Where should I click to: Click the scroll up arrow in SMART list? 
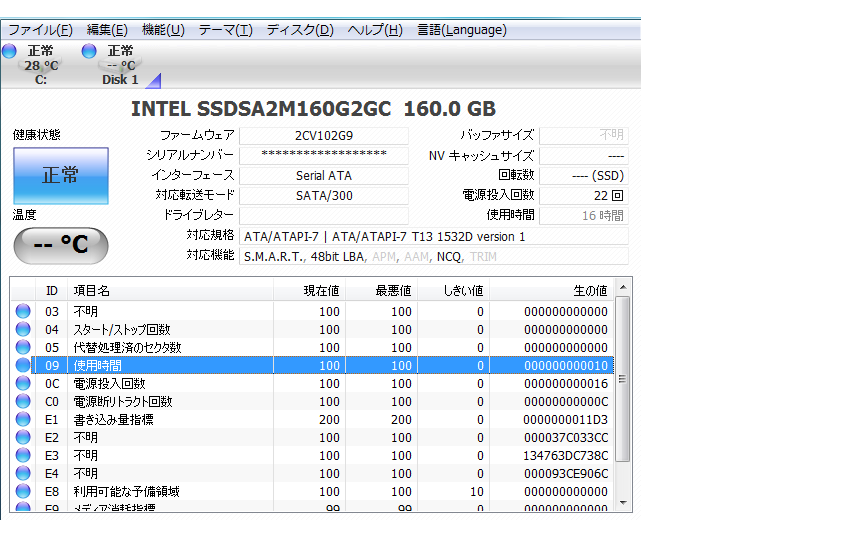(x=624, y=289)
